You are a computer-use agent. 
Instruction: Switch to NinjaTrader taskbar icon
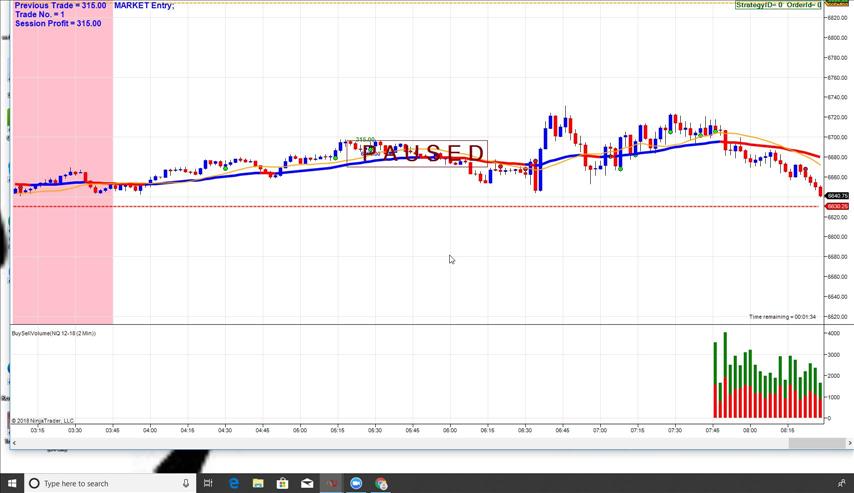point(331,483)
